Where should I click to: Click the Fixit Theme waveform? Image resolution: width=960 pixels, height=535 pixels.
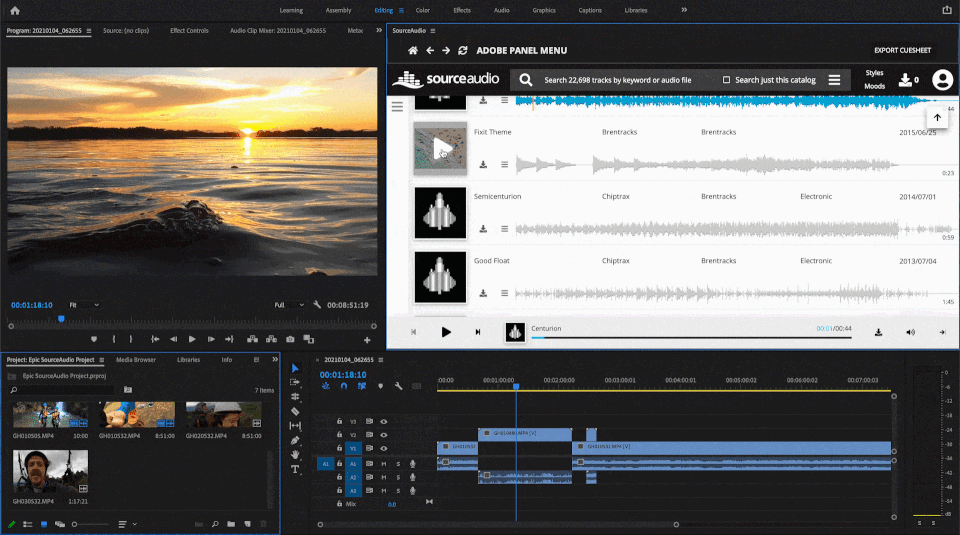tap(707, 165)
